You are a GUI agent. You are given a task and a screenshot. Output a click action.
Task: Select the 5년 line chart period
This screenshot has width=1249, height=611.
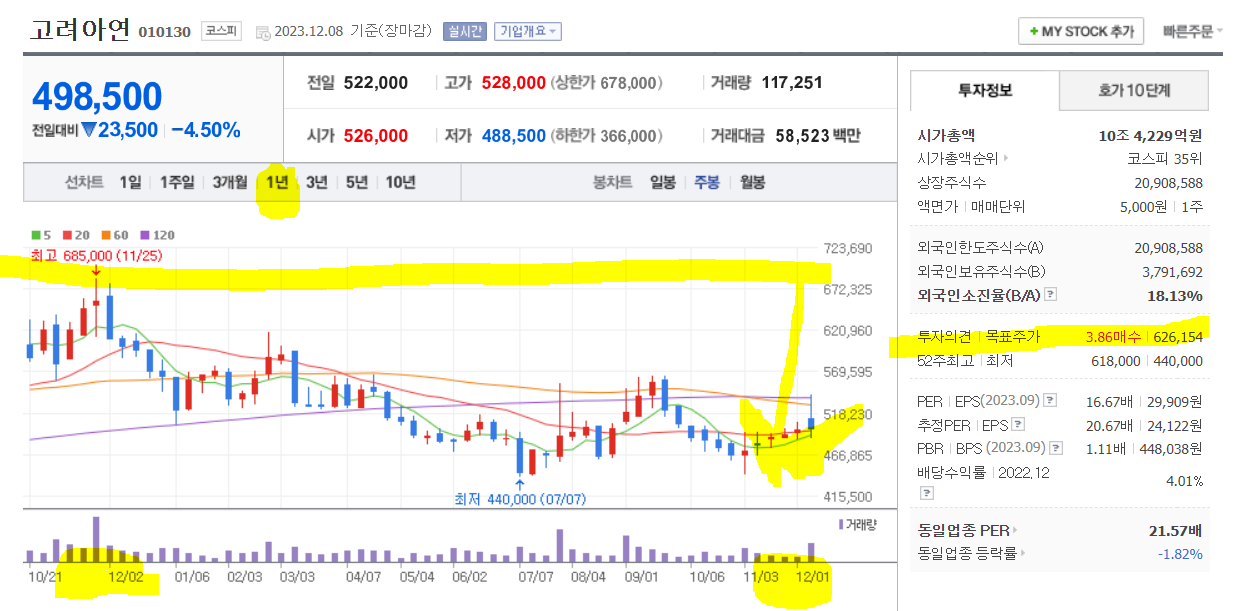click(x=356, y=182)
